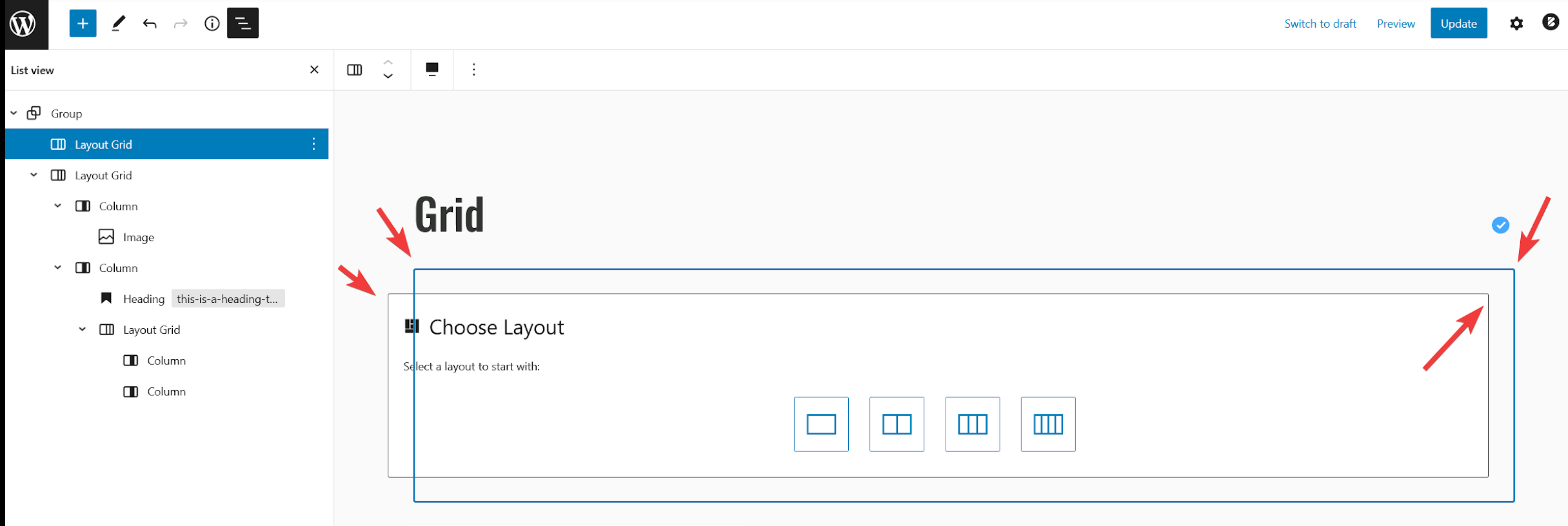Open the block options three-dot menu
Viewport: 1568px width, 526px height.
click(x=474, y=70)
